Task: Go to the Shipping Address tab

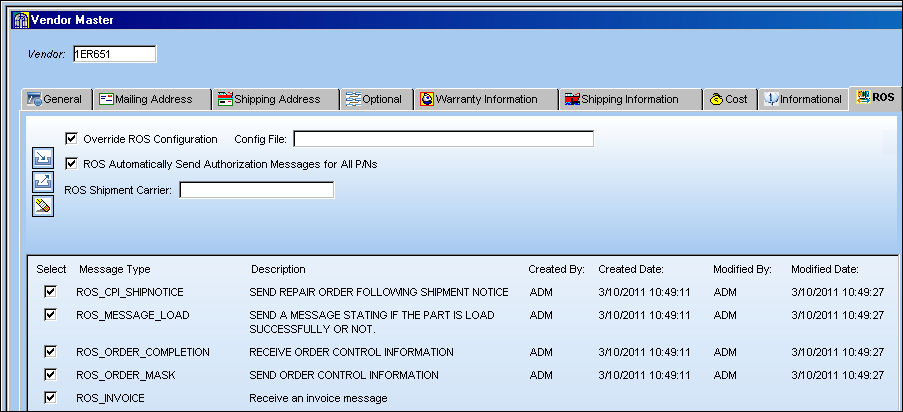Action: tap(276, 99)
